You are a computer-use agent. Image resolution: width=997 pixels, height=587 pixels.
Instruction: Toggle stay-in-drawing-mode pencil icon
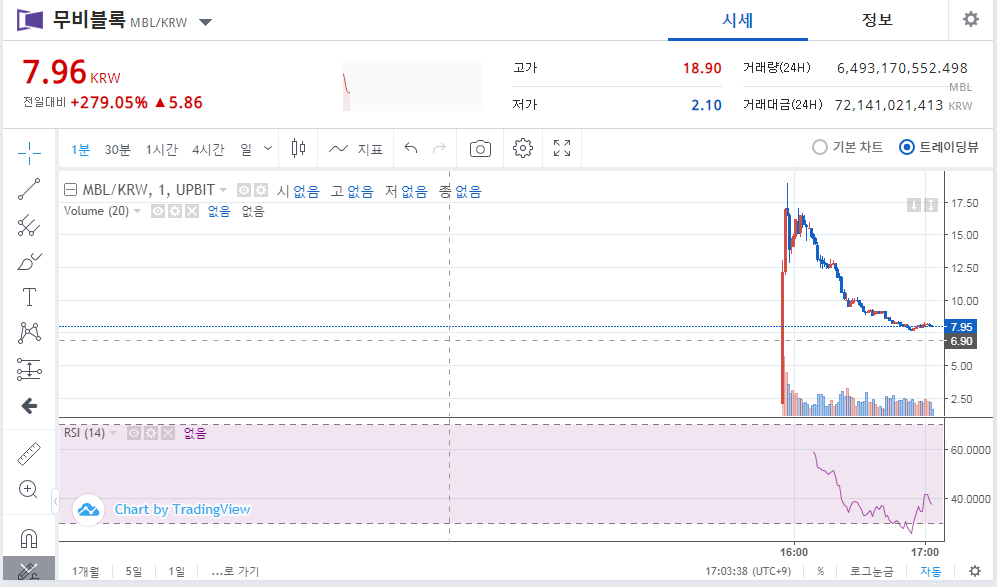coord(29,571)
